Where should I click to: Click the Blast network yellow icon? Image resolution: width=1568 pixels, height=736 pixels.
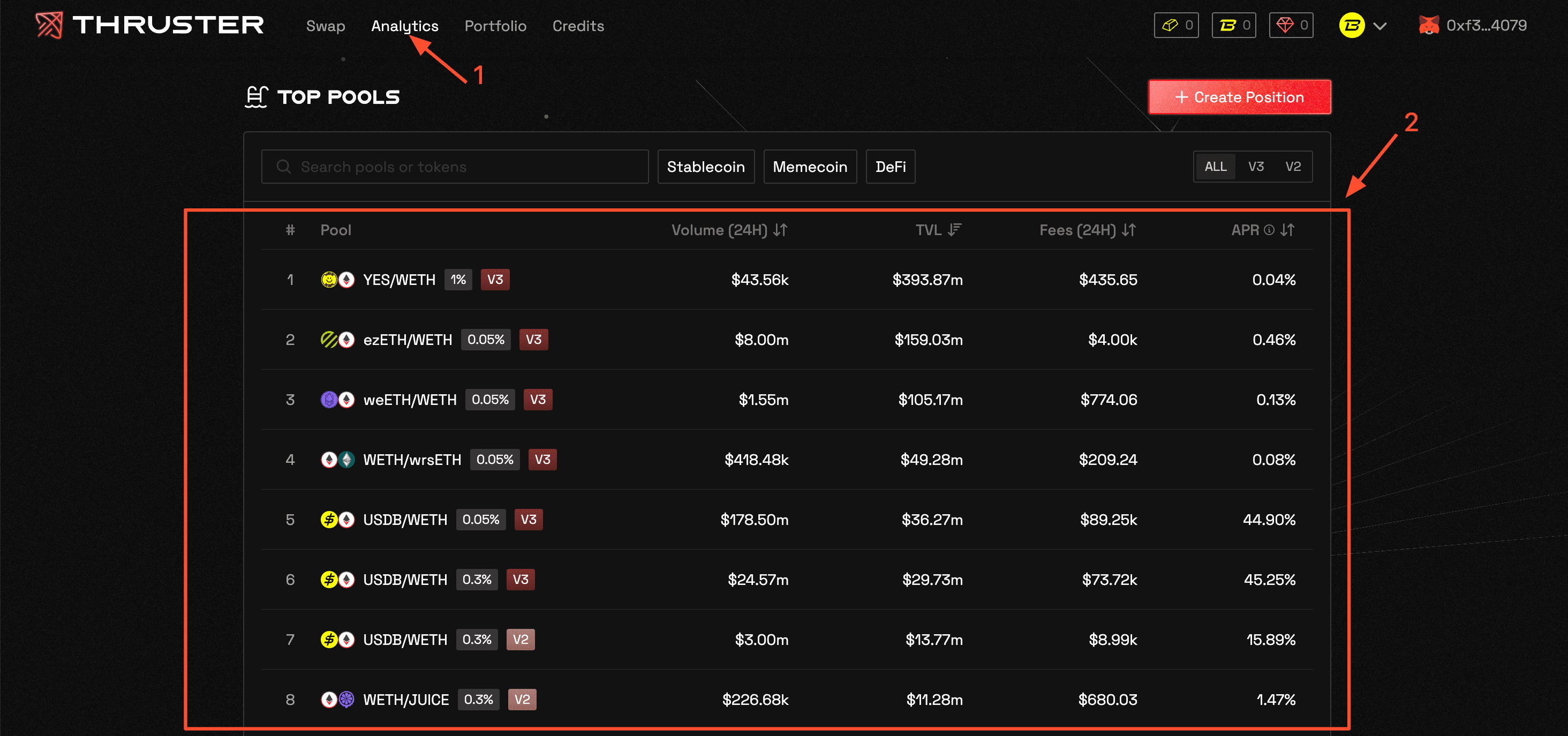[1351, 26]
